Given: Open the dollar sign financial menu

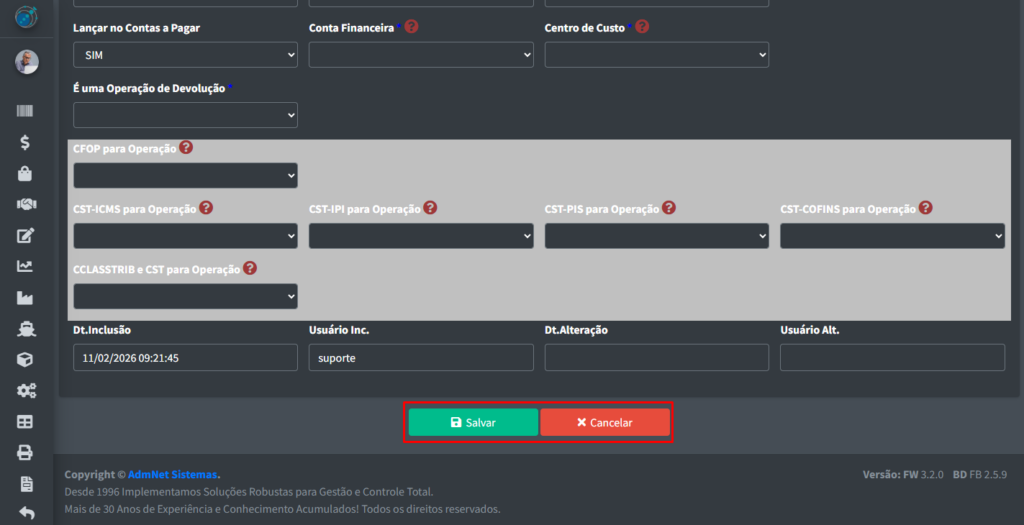Looking at the screenshot, I should 25,142.
